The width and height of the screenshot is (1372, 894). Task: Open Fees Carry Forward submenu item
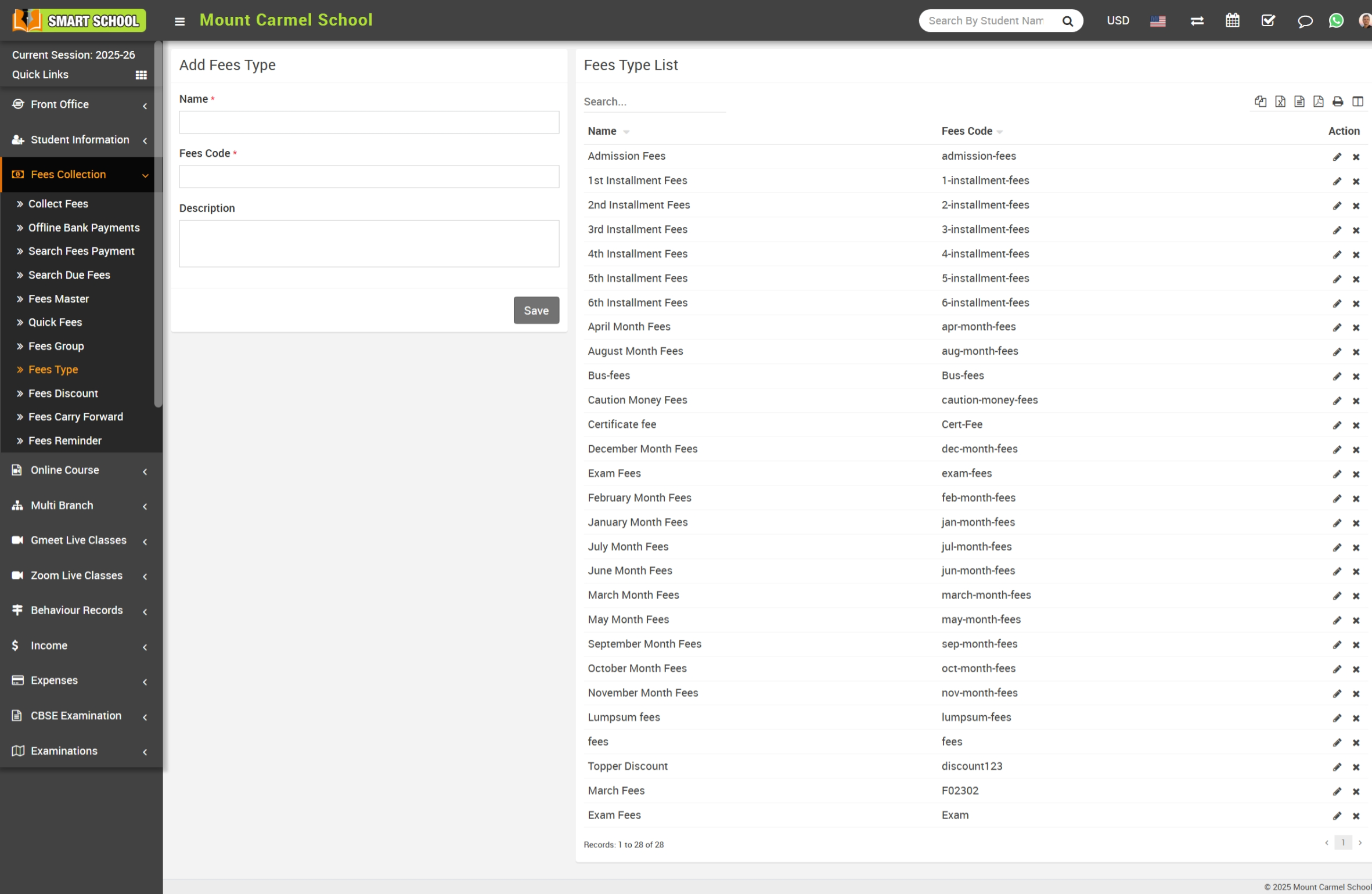pyautogui.click(x=75, y=417)
